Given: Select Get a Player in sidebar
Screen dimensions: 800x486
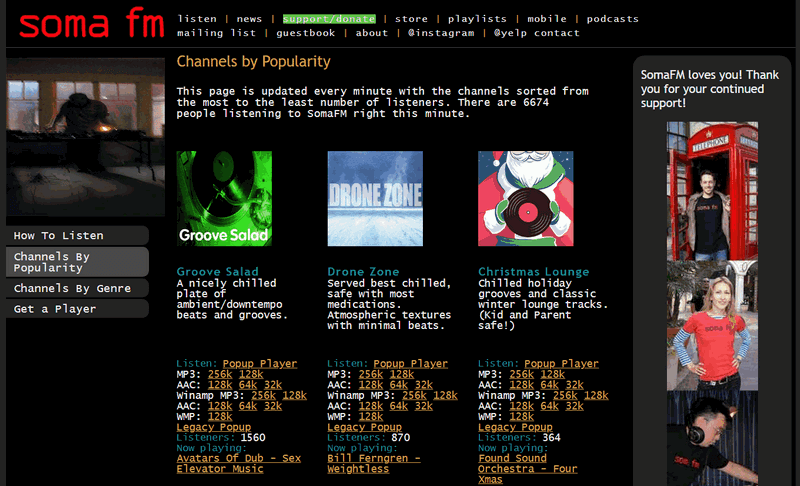Looking at the screenshot, I should (x=77, y=309).
